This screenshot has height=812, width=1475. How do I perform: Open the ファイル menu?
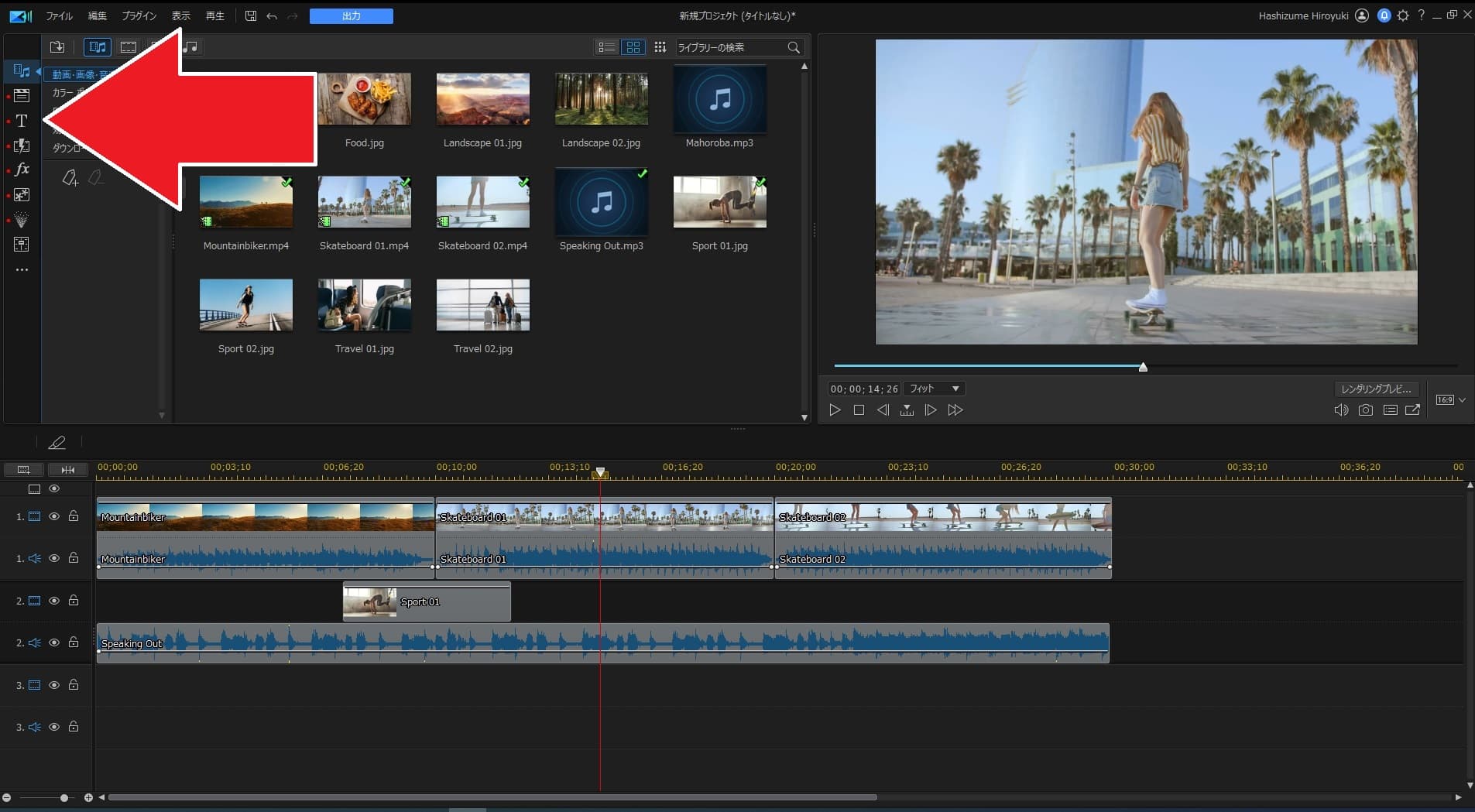(59, 16)
